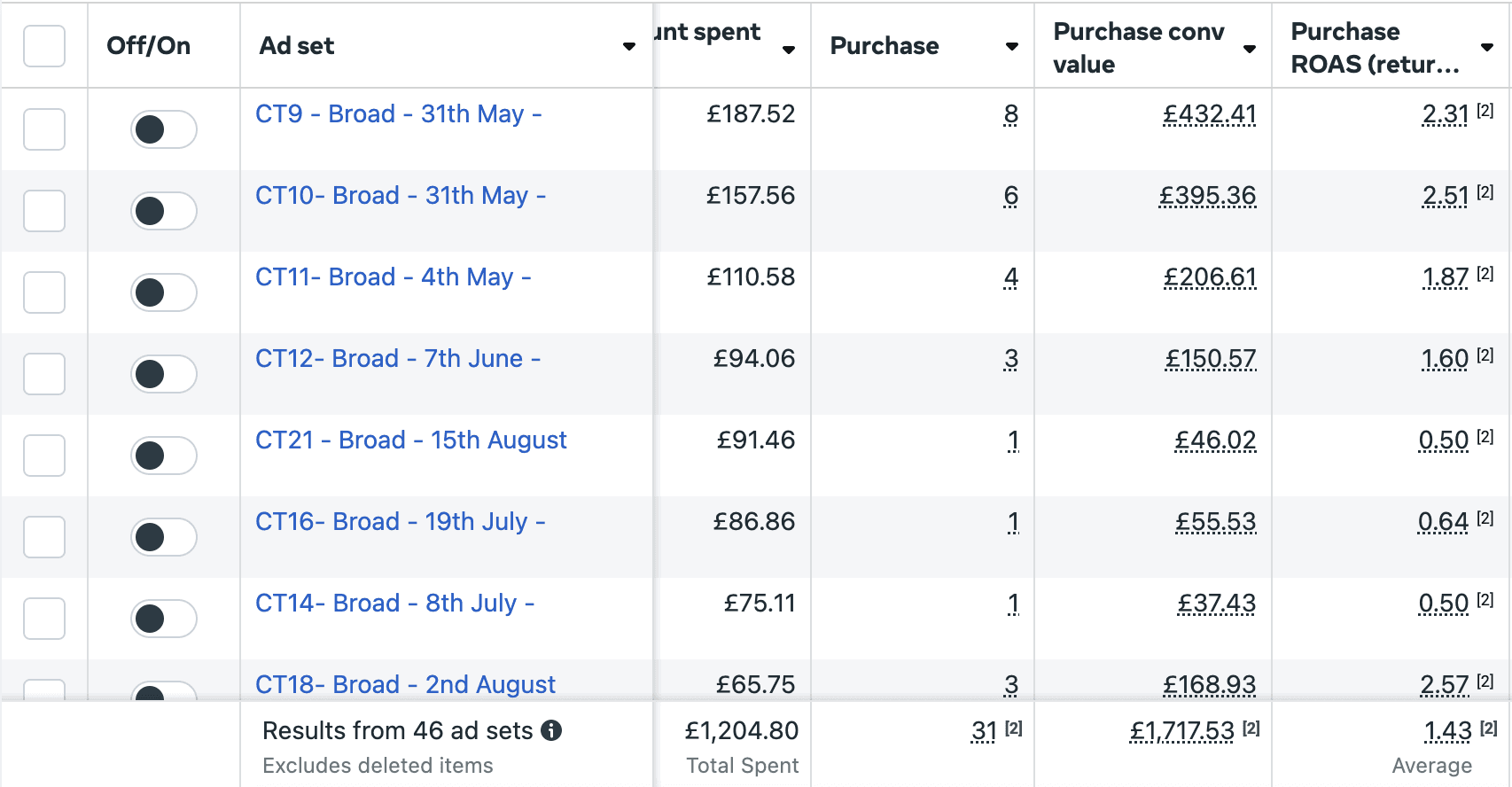Turn on the CT14- Broad 8th July toggle

164,619
